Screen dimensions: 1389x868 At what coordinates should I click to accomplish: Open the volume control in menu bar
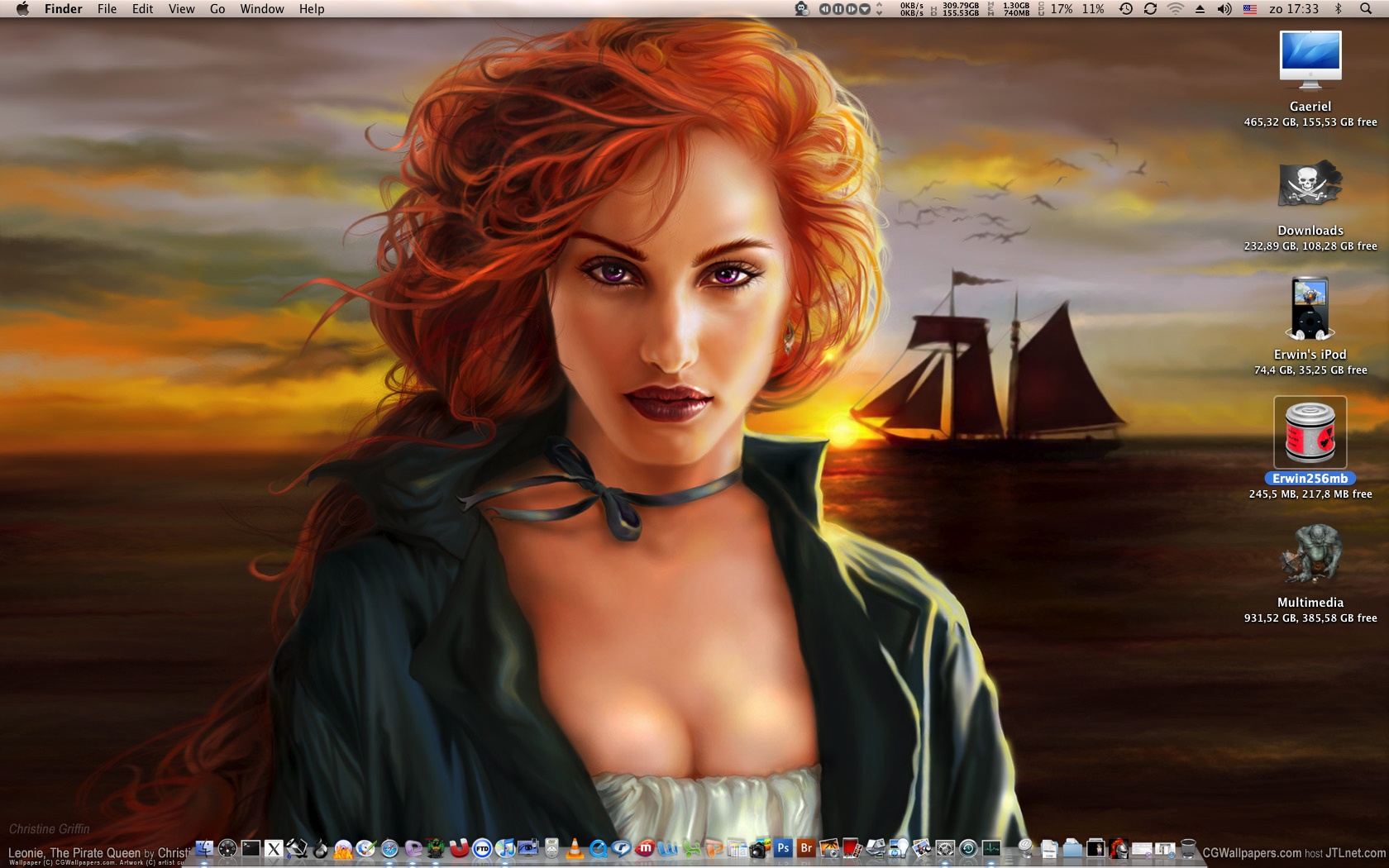(1224, 9)
